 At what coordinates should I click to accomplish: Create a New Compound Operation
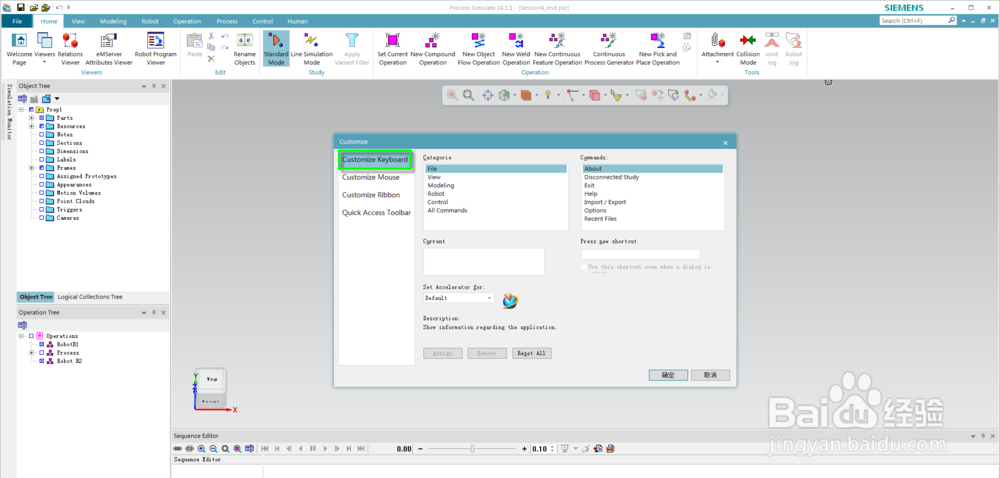click(433, 49)
